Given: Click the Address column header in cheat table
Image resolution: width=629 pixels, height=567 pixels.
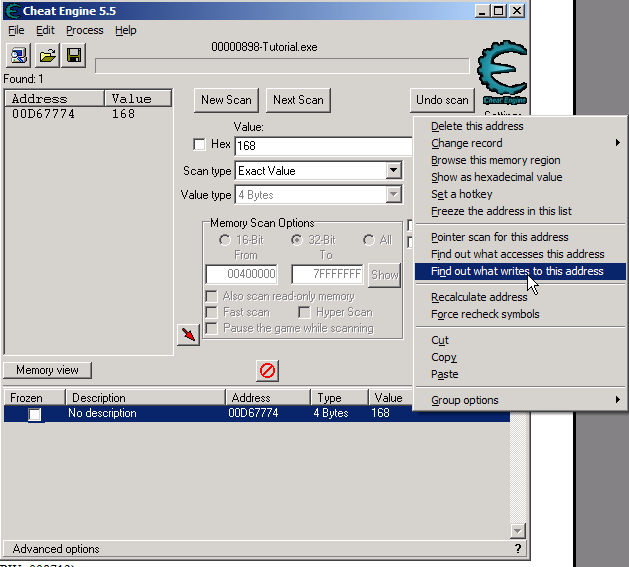Looking at the screenshot, I should [268, 398].
